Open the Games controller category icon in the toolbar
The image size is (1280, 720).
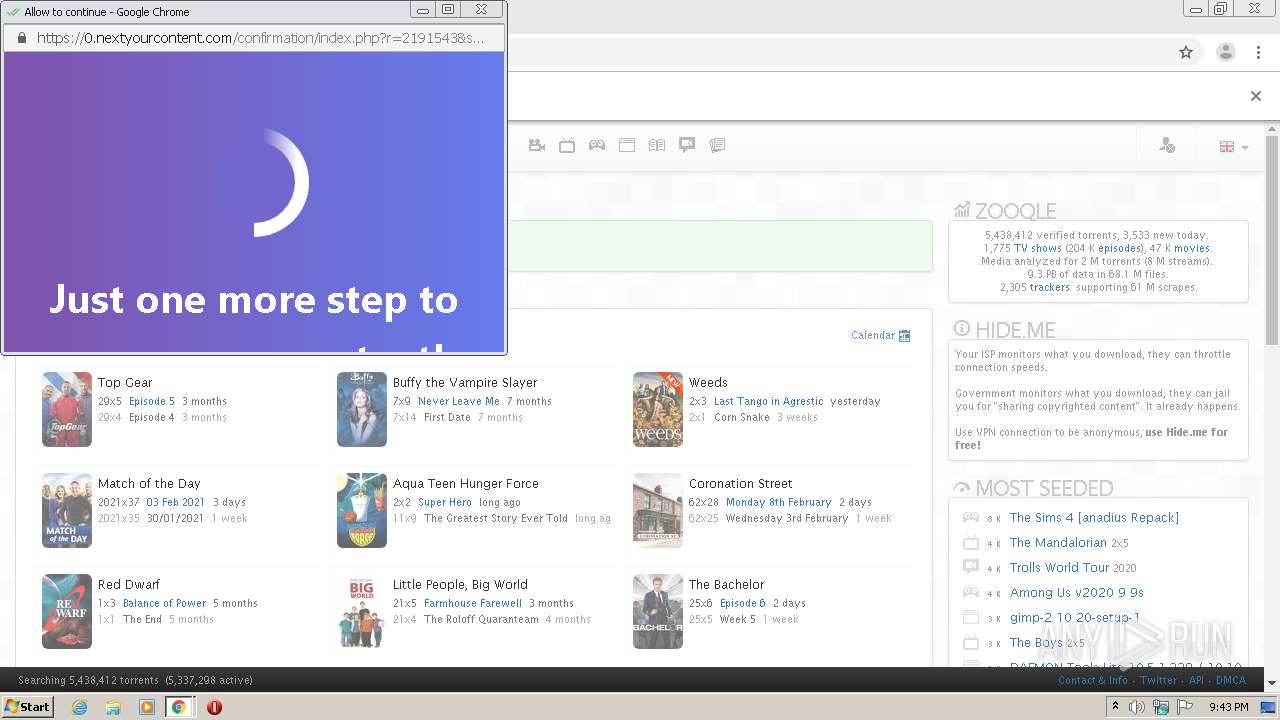(597, 145)
